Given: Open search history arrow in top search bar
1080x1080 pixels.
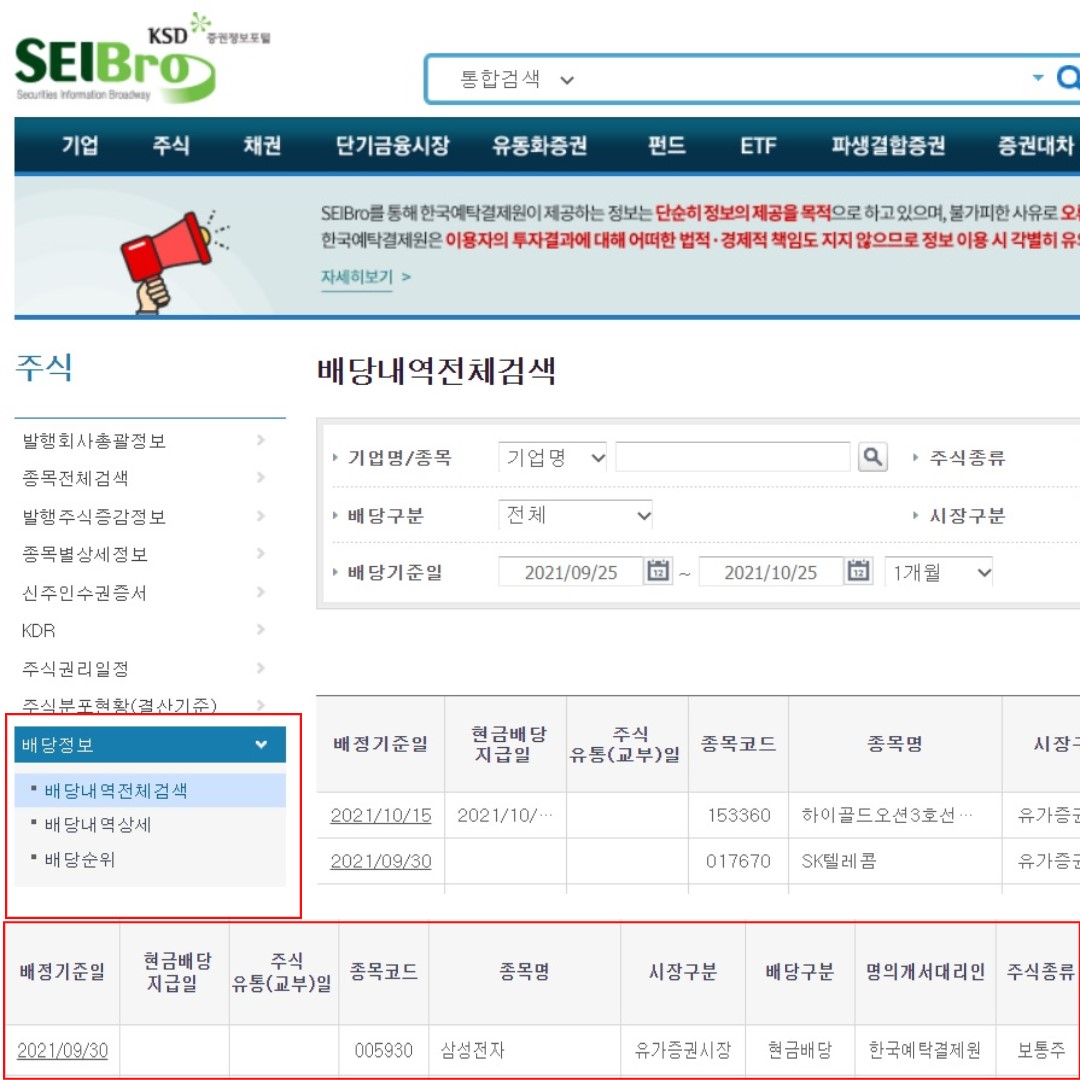Looking at the screenshot, I should (x=1037, y=78).
